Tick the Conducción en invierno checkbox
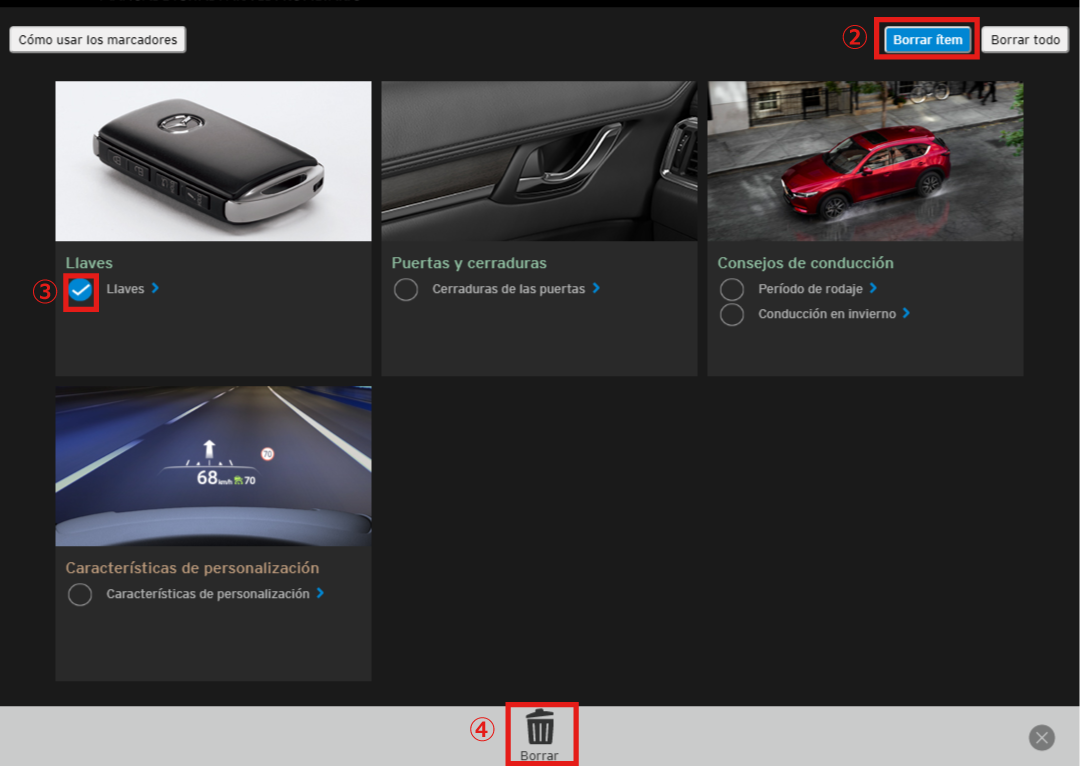Viewport: 1080px width, 766px height. (x=732, y=314)
